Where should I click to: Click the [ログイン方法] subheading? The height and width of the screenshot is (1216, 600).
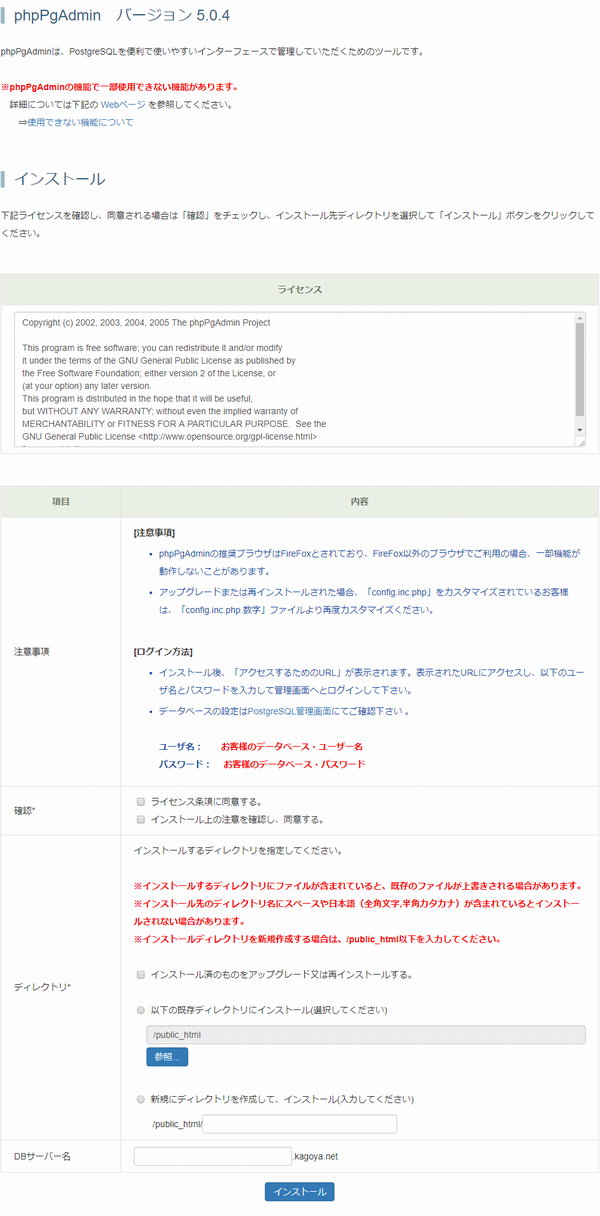point(163,651)
